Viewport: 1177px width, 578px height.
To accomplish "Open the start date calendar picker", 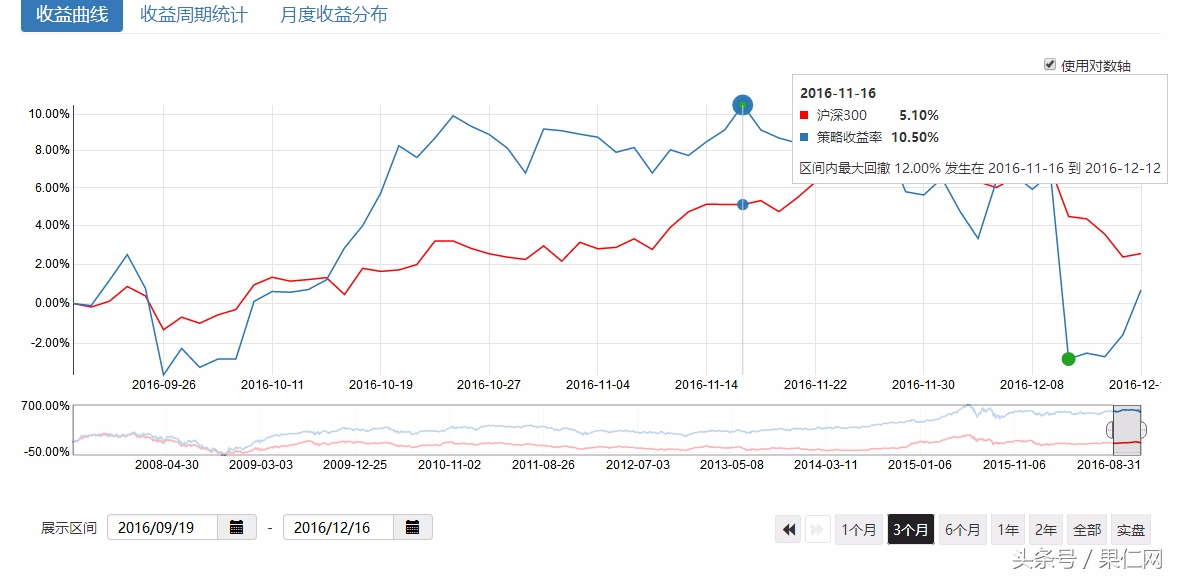I will [x=237, y=527].
